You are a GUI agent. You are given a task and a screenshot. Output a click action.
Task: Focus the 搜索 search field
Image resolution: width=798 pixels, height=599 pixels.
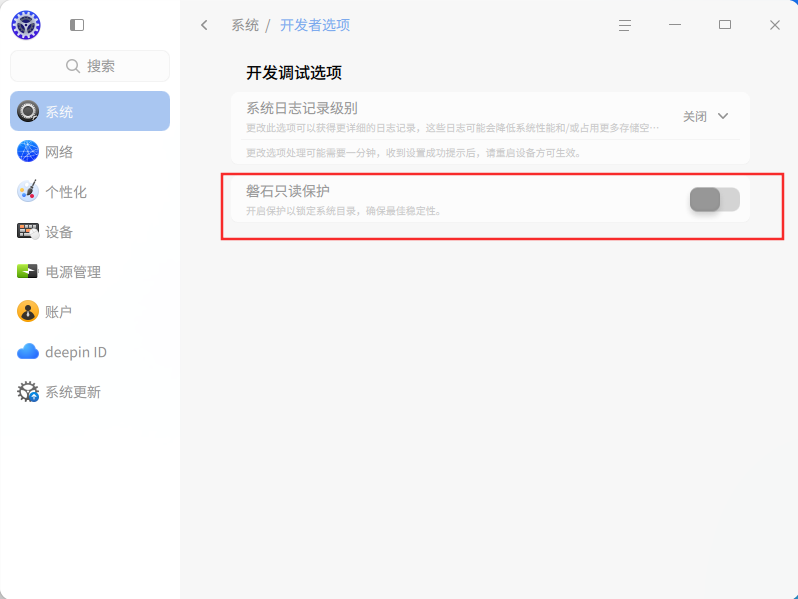point(90,66)
